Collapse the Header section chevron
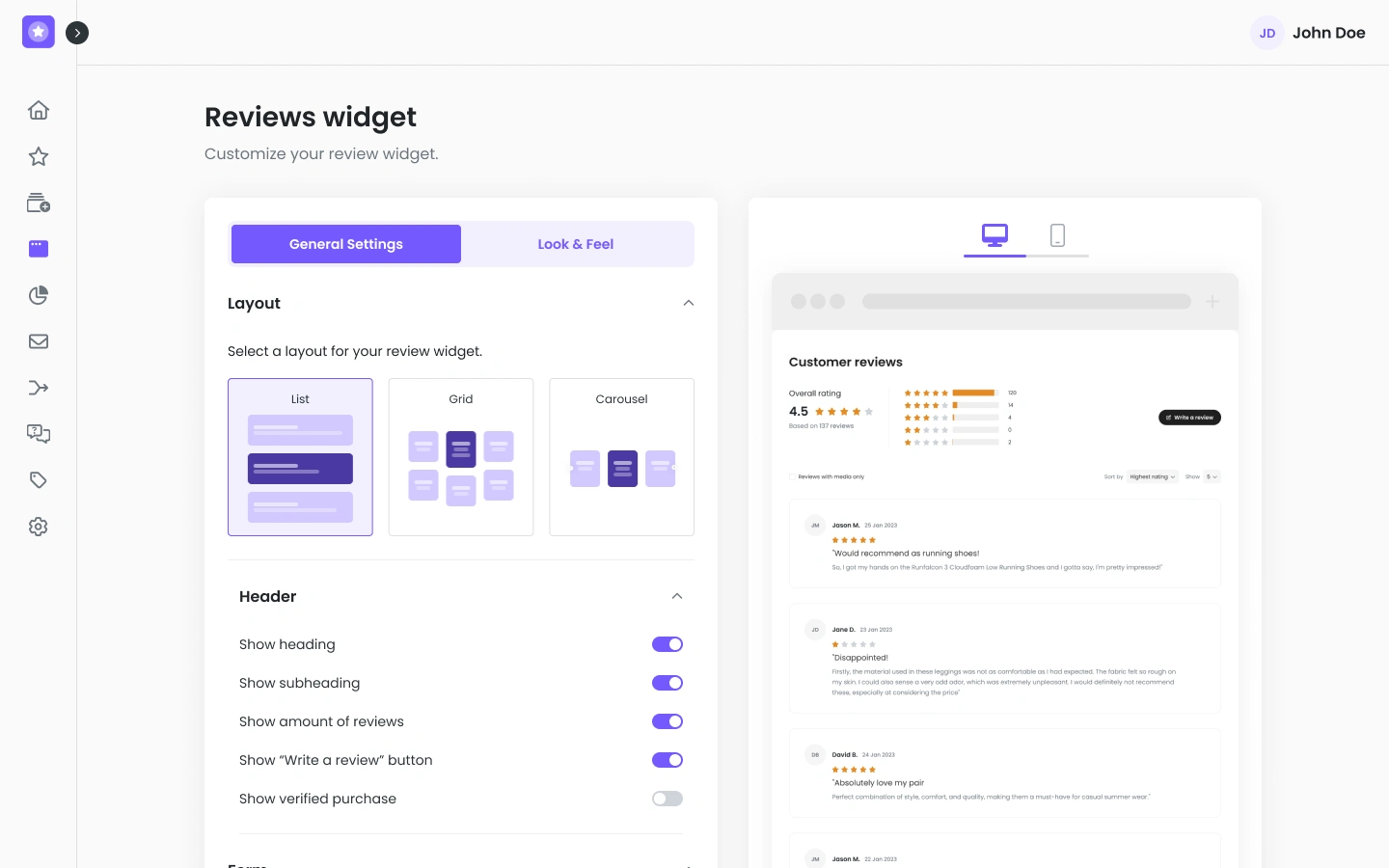The height and width of the screenshot is (868, 1389). pyautogui.click(x=677, y=596)
